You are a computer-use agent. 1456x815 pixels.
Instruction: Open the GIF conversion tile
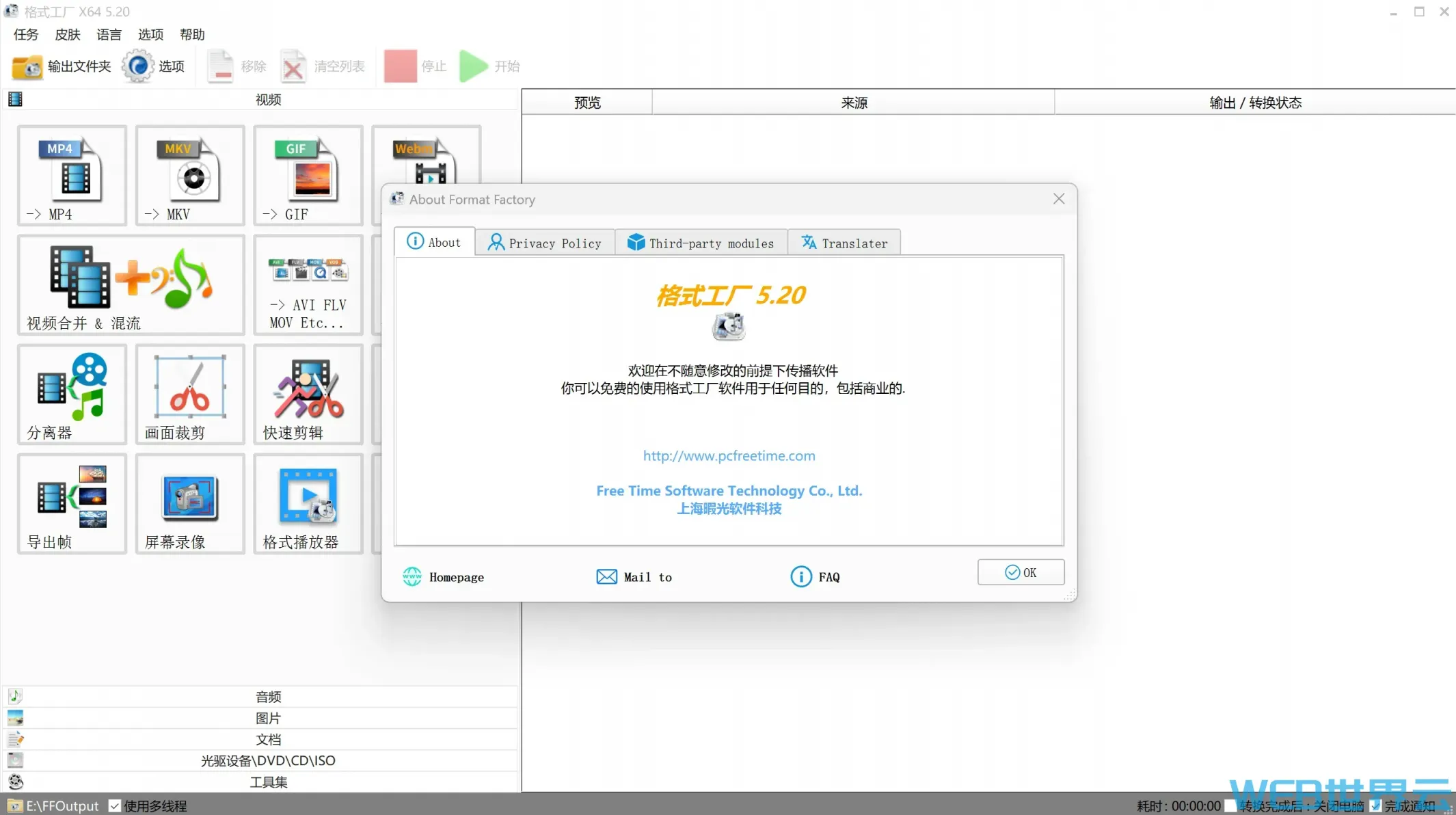308,176
